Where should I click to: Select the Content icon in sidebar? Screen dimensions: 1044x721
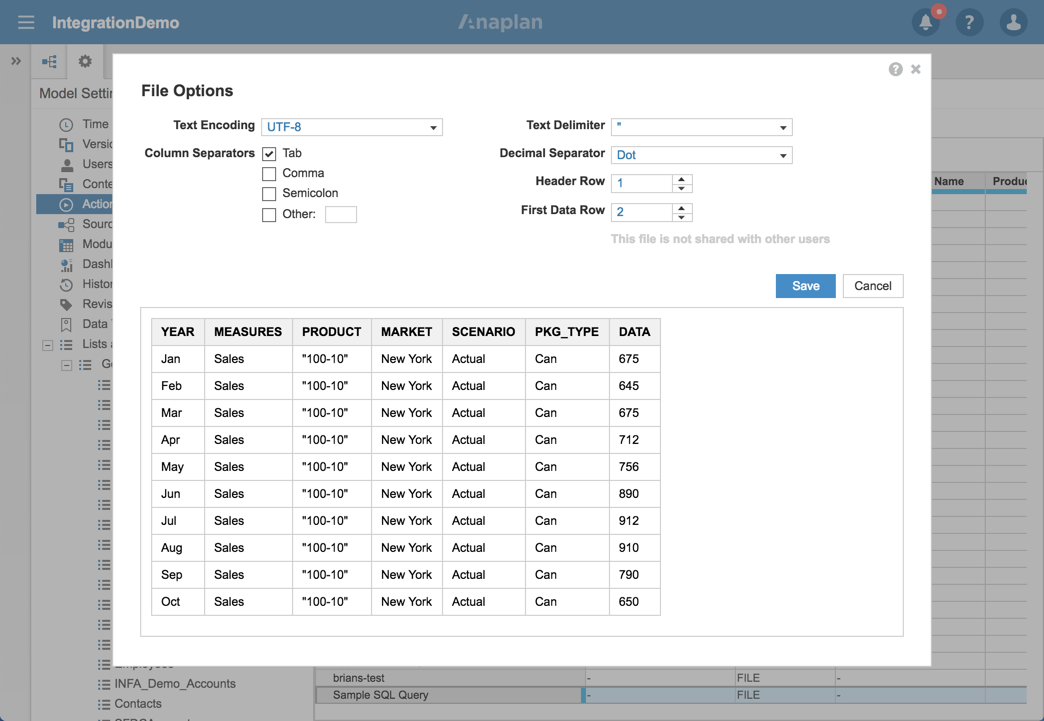pyautogui.click(x=66, y=184)
